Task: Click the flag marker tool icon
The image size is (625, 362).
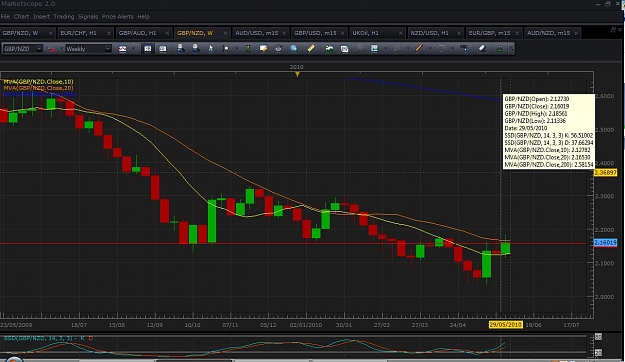Action: click(226, 49)
